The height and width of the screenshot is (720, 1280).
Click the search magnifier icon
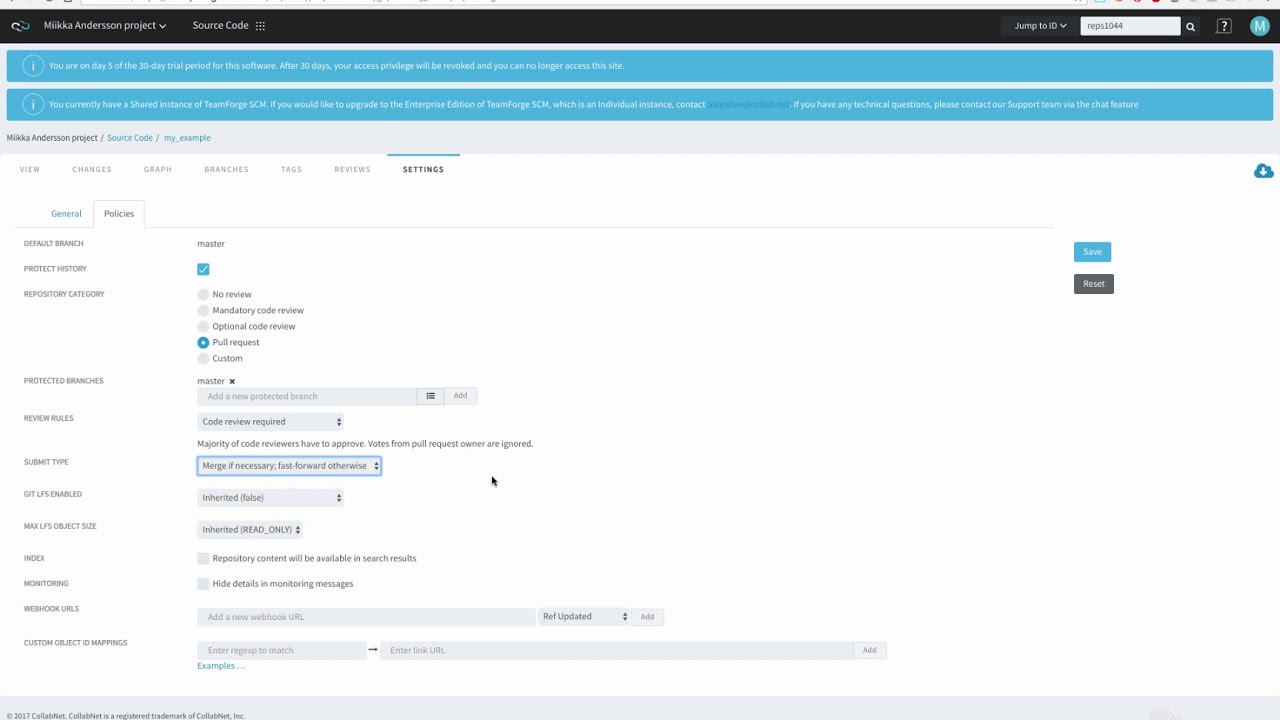pos(1190,26)
